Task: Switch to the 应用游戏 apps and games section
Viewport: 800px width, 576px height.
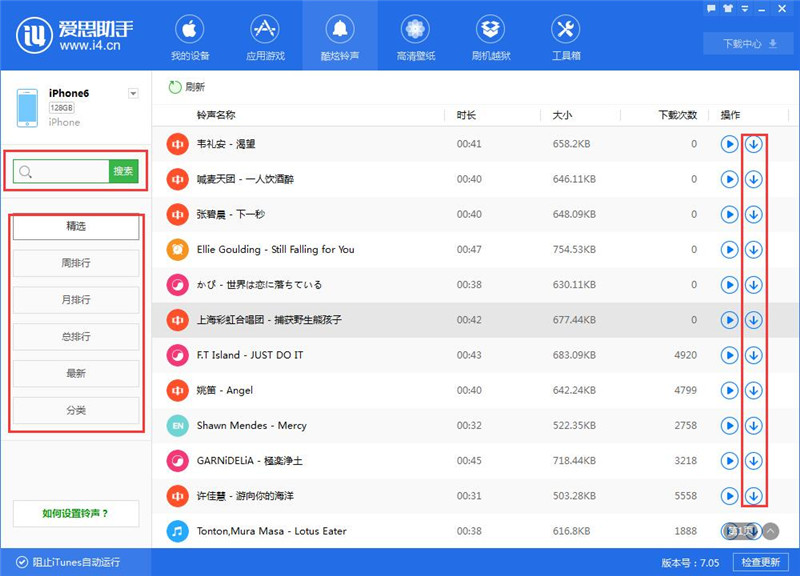Action: coord(266,36)
